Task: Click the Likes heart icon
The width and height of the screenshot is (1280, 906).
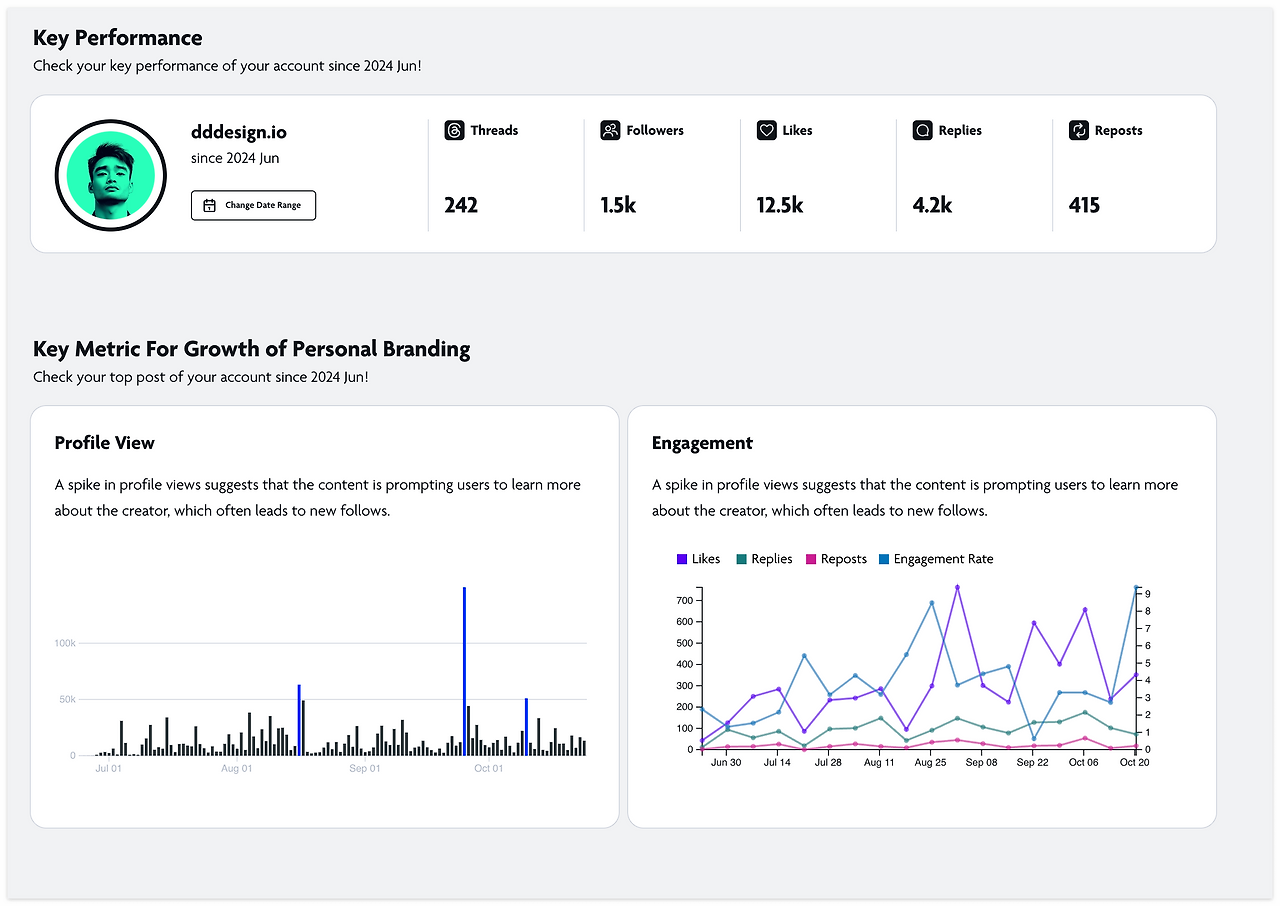Action: coord(766,130)
